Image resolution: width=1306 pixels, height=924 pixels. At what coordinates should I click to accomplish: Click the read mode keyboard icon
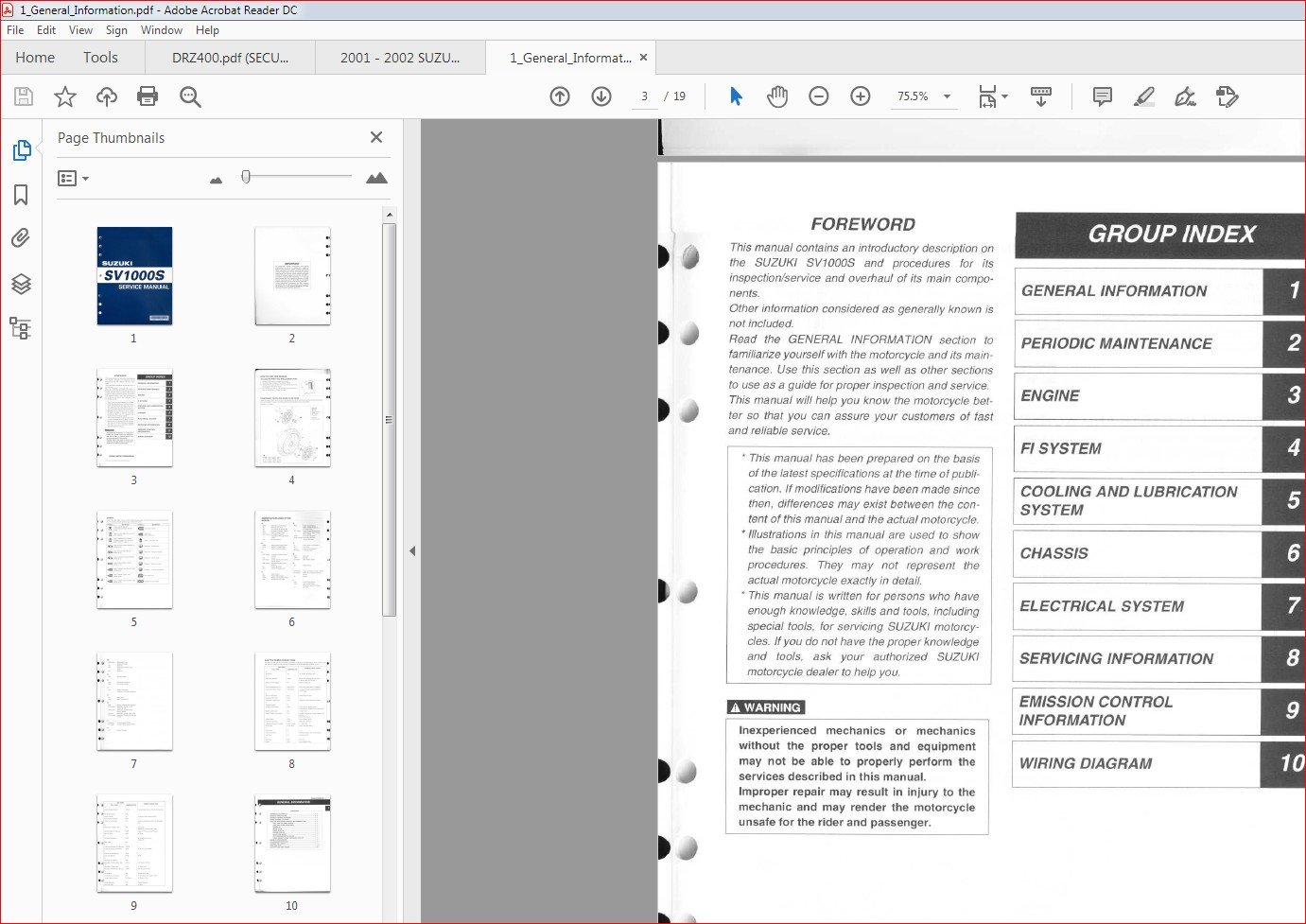pos(1041,96)
